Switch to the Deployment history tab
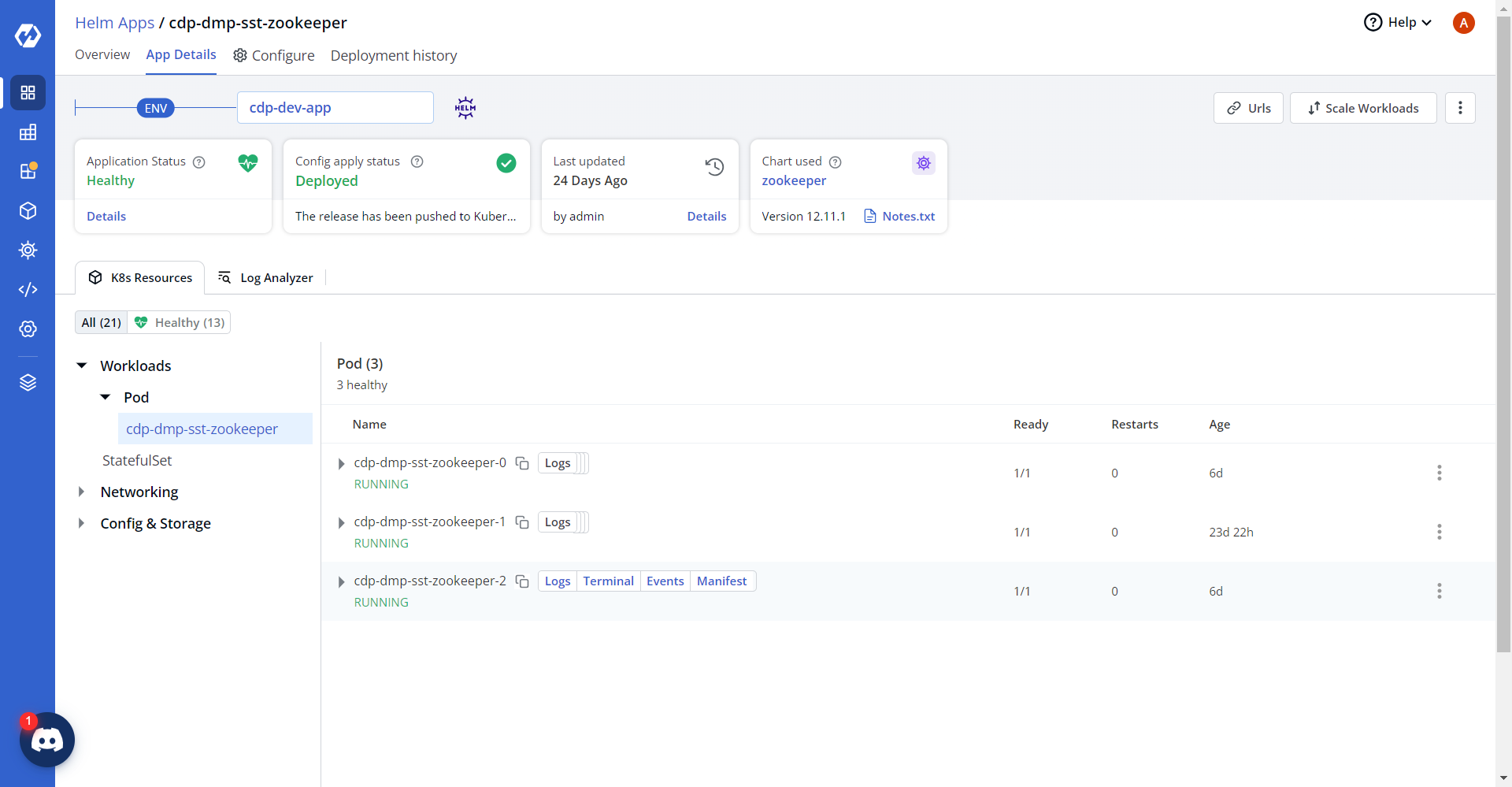Viewport: 1512px width, 787px height. pyautogui.click(x=393, y=55)
